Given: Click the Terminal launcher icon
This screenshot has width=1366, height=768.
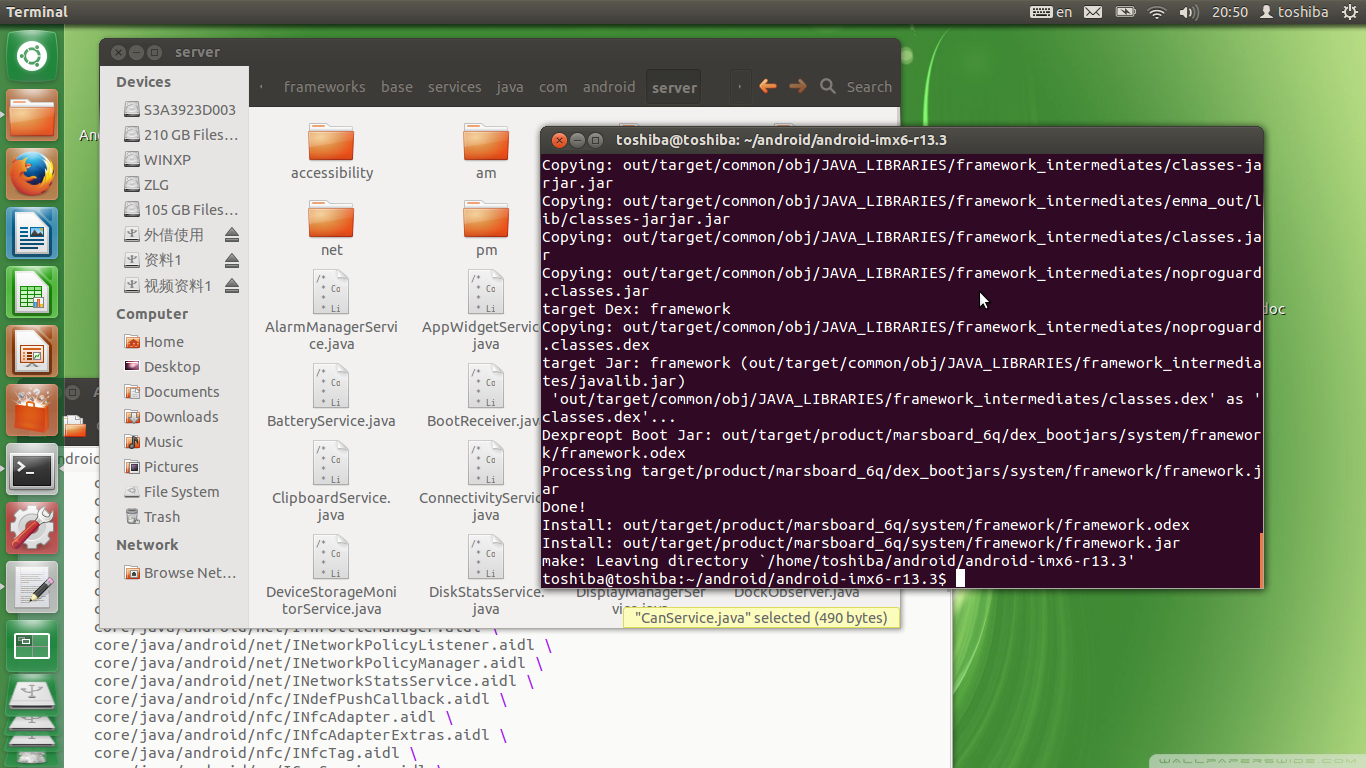Looking at the screenshot, I should 32,469.
